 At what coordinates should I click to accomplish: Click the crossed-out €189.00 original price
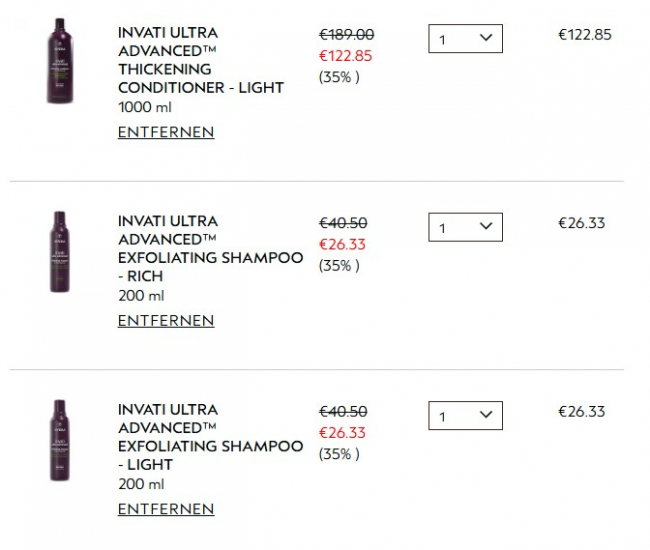click(346, 34)
